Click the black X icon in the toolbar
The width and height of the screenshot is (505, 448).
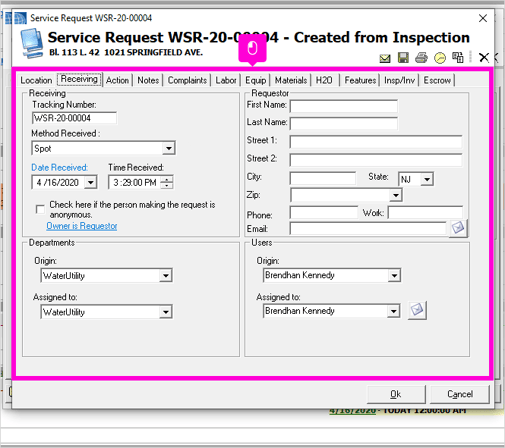(484, 58)
